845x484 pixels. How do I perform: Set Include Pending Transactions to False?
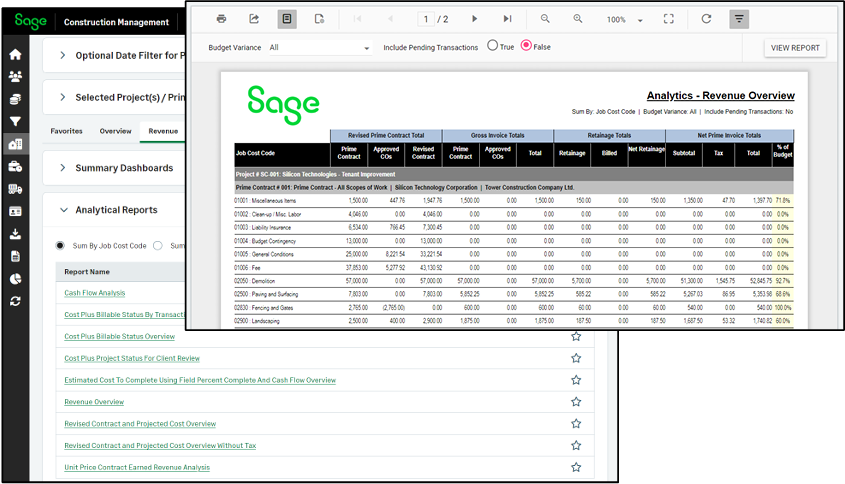point(526,46)
